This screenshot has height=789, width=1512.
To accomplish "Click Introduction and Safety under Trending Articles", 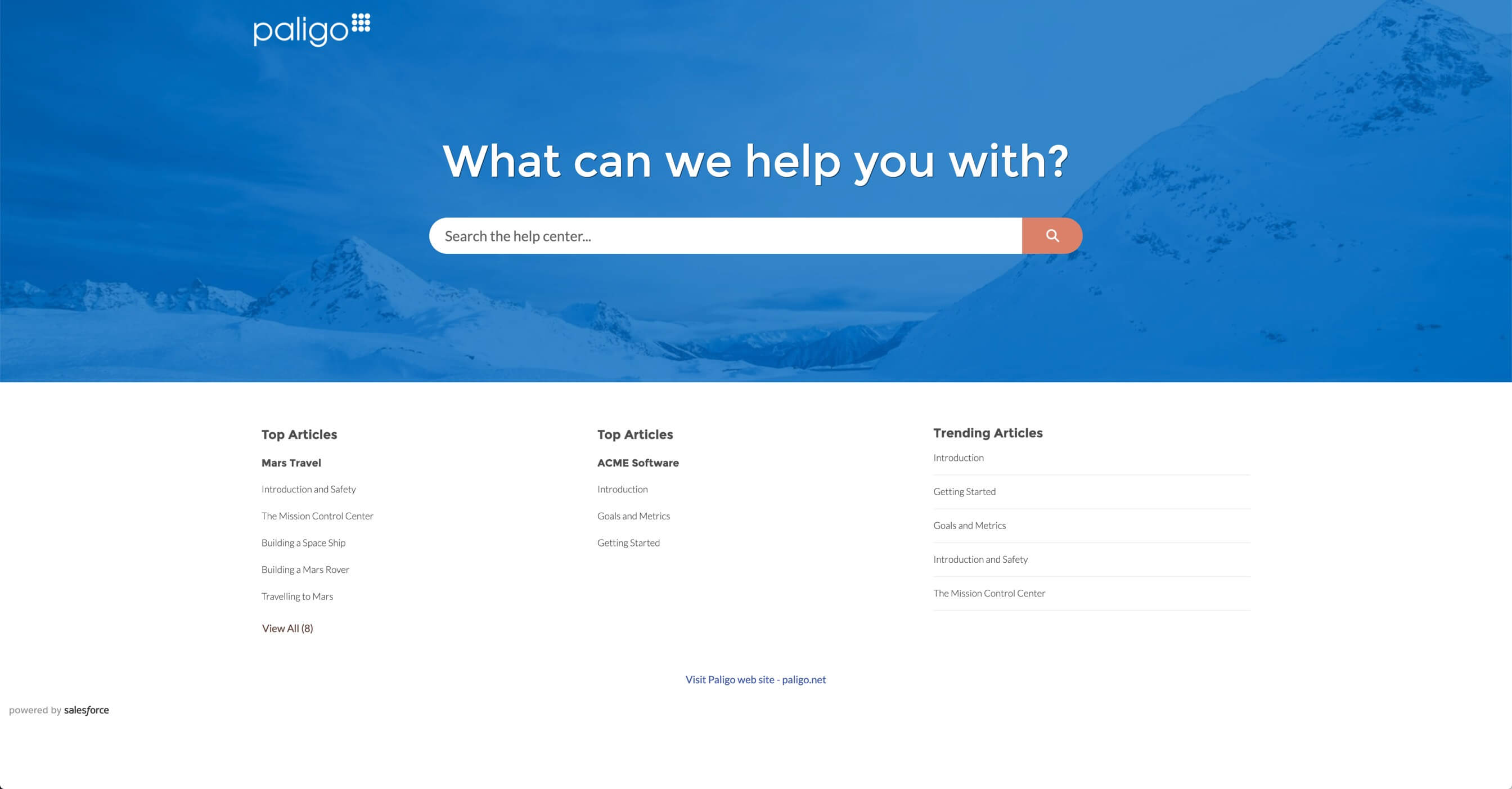I will [980, 559].
